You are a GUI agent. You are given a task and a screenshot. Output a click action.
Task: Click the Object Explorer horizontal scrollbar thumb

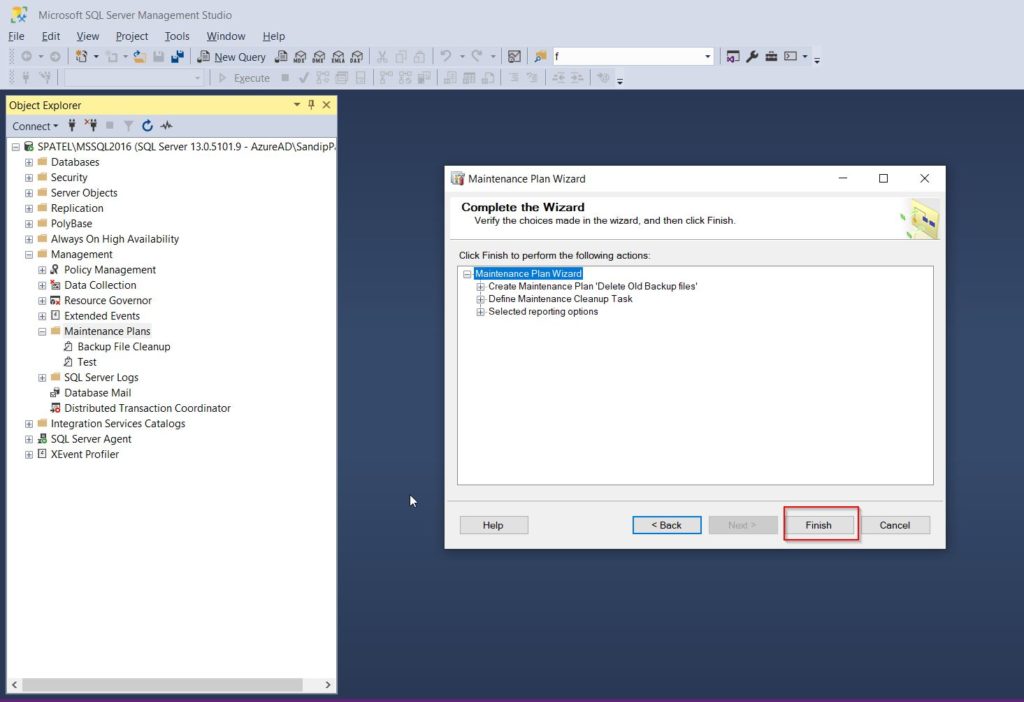[x=162, y=684]
